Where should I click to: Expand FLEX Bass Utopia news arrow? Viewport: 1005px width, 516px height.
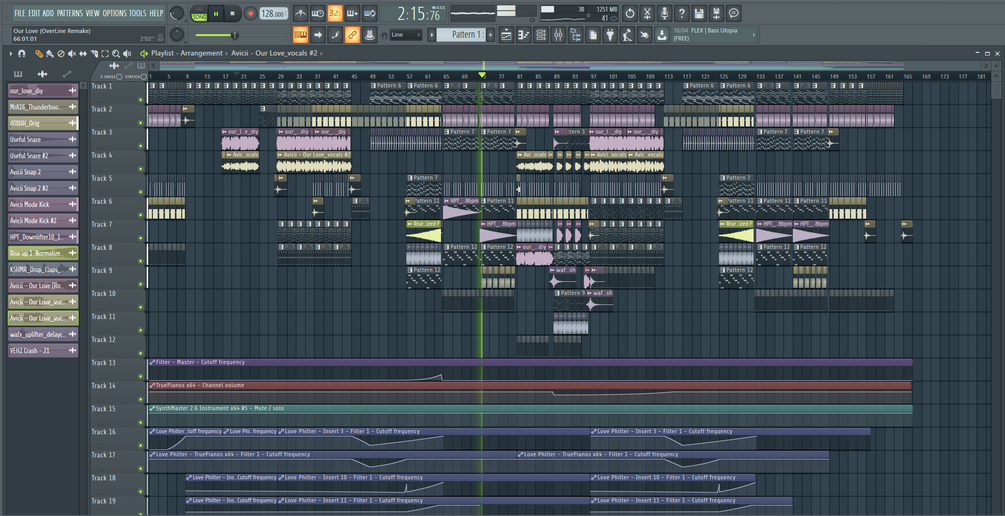(756, 35)
